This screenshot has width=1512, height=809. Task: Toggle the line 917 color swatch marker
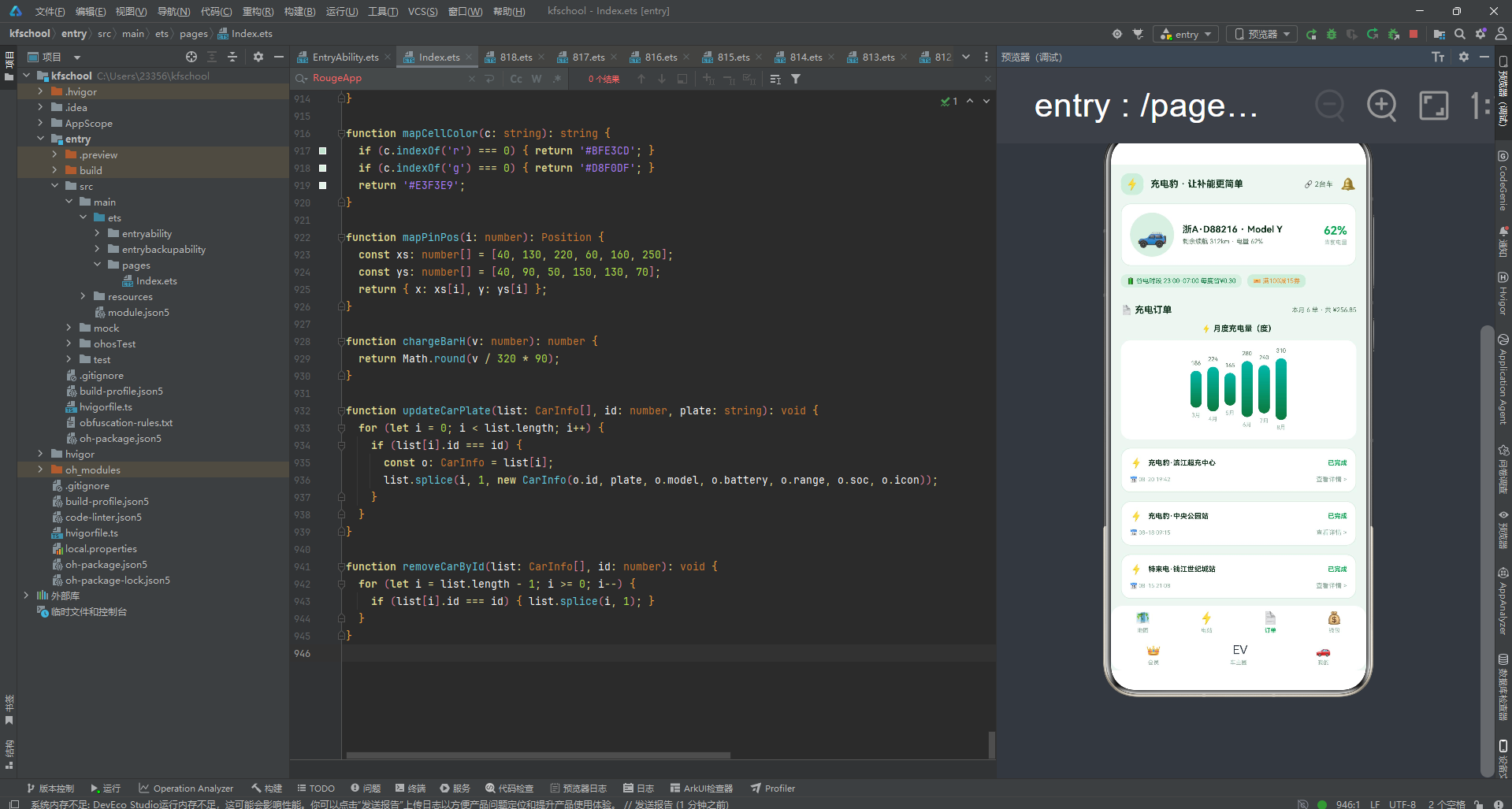point(322,150)
